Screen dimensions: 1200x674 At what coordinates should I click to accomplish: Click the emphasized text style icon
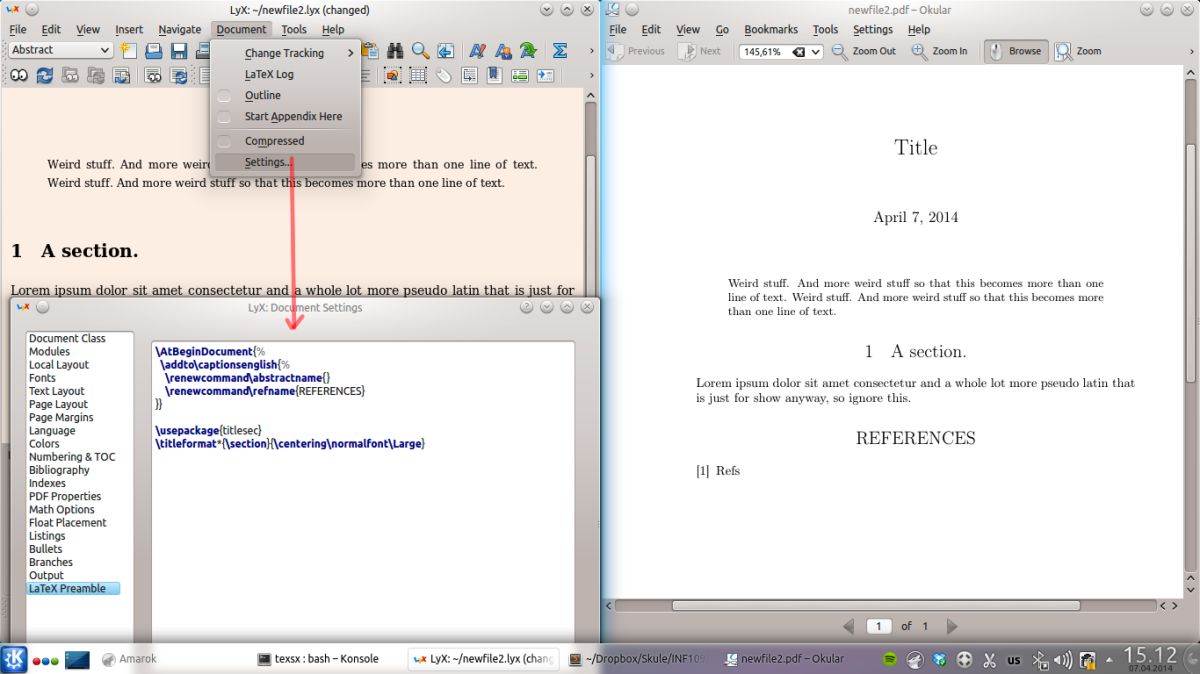click(478, 50)
